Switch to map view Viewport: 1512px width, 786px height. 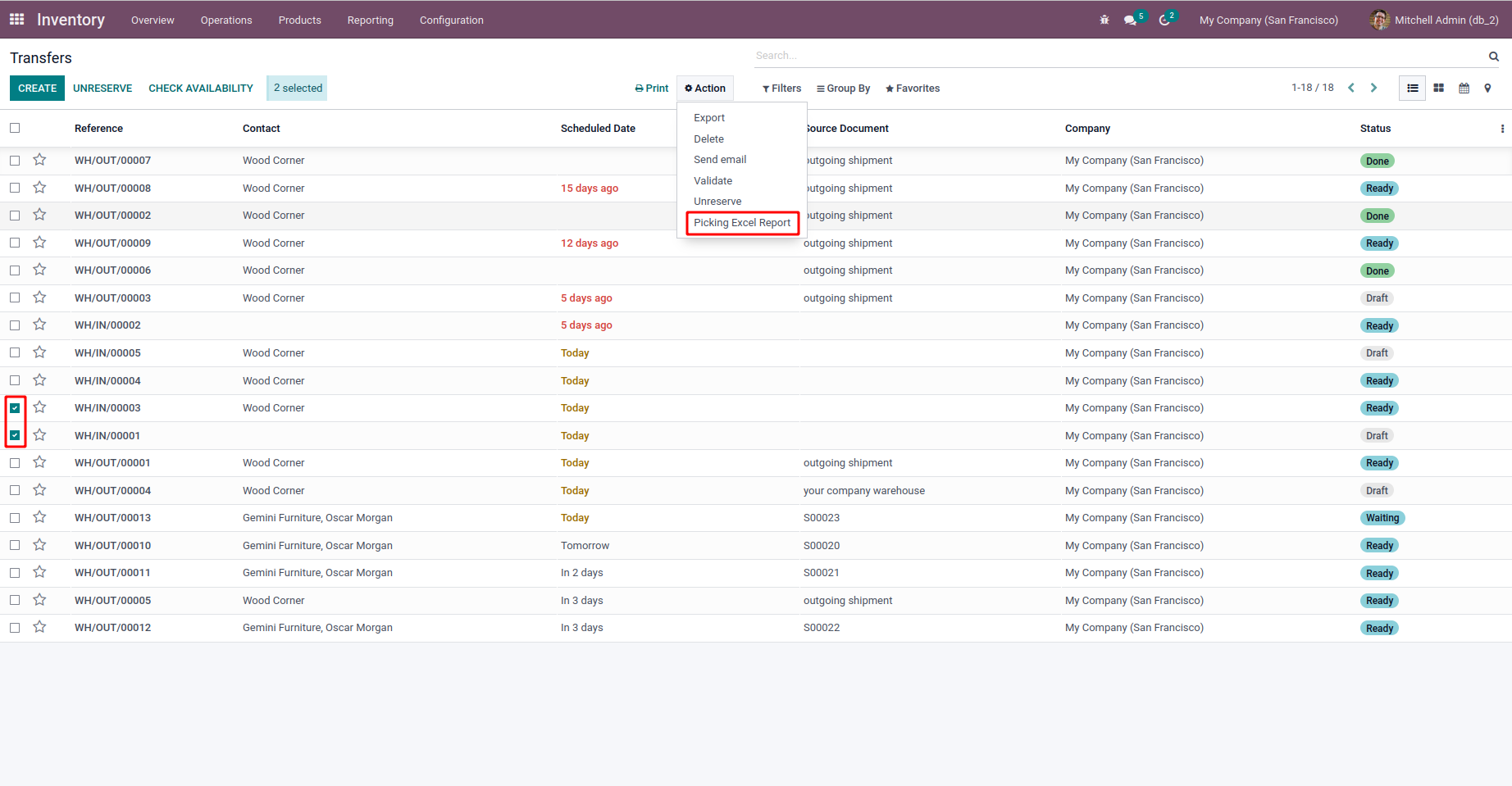1487,88
